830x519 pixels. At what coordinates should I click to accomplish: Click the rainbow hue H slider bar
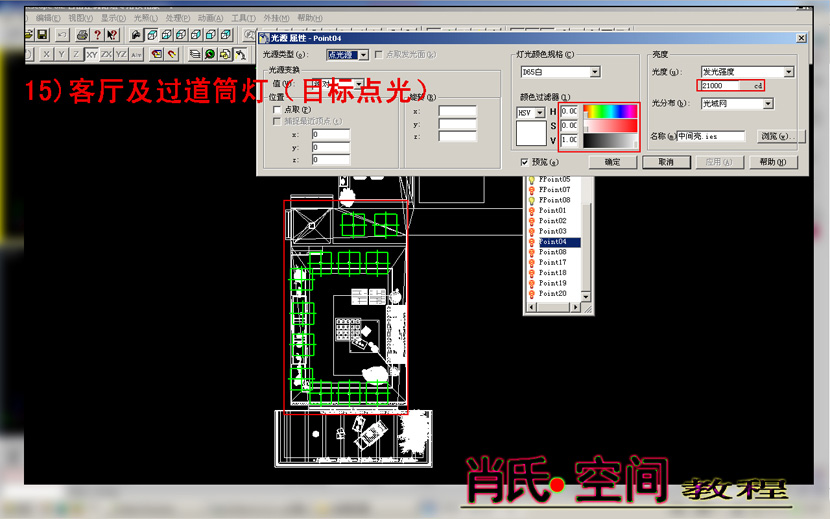click(x=610, y=111)
